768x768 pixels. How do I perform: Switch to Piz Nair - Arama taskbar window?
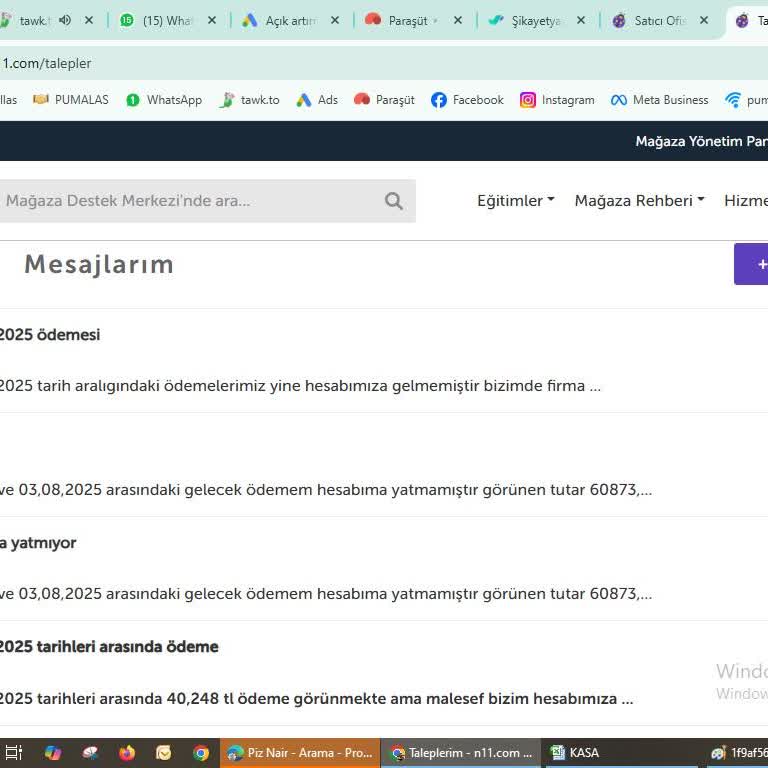pos(300,753)
